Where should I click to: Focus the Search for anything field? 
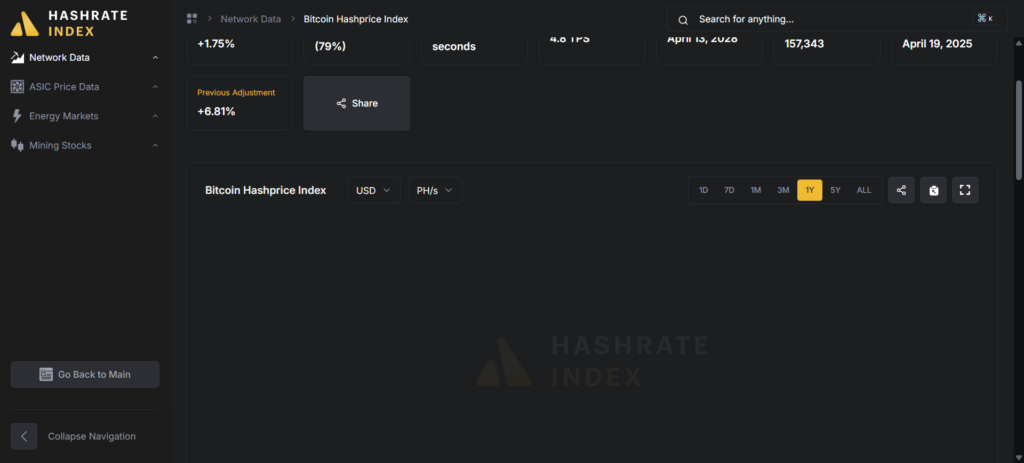[837, 20]
